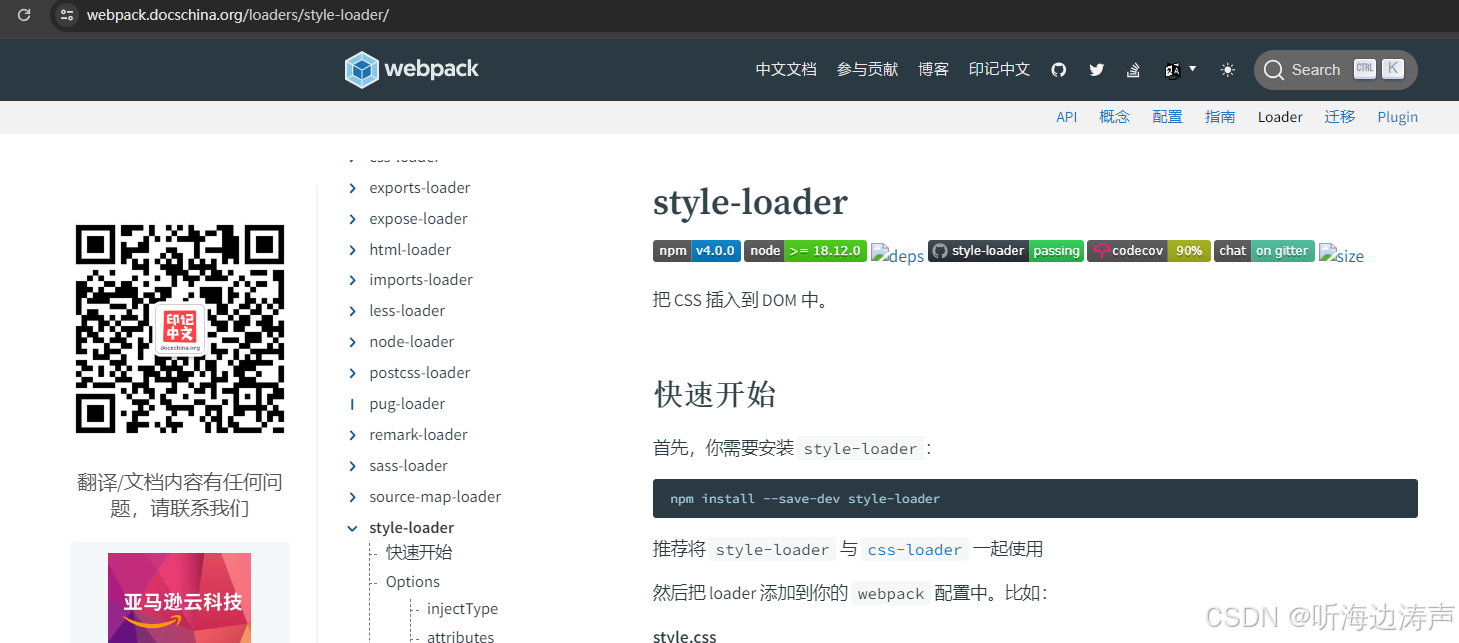Screen dimensions: 1459x643
Task: Open the translation language dropdown
Action: [1180, 69]
